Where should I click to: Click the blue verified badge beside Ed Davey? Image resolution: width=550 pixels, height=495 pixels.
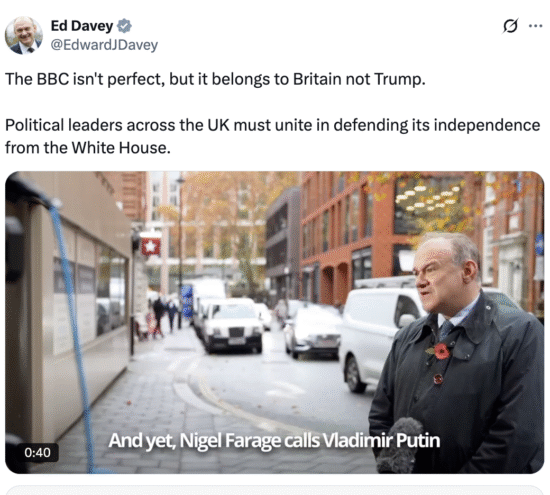pyautogui.click(x=124, y=26)
